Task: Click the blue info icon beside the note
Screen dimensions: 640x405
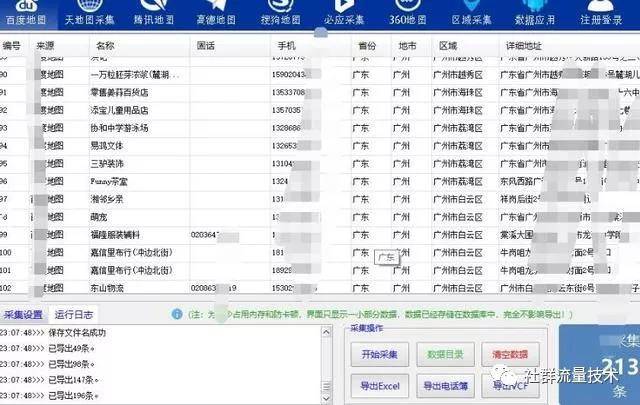Action: [x=177, y=314]
